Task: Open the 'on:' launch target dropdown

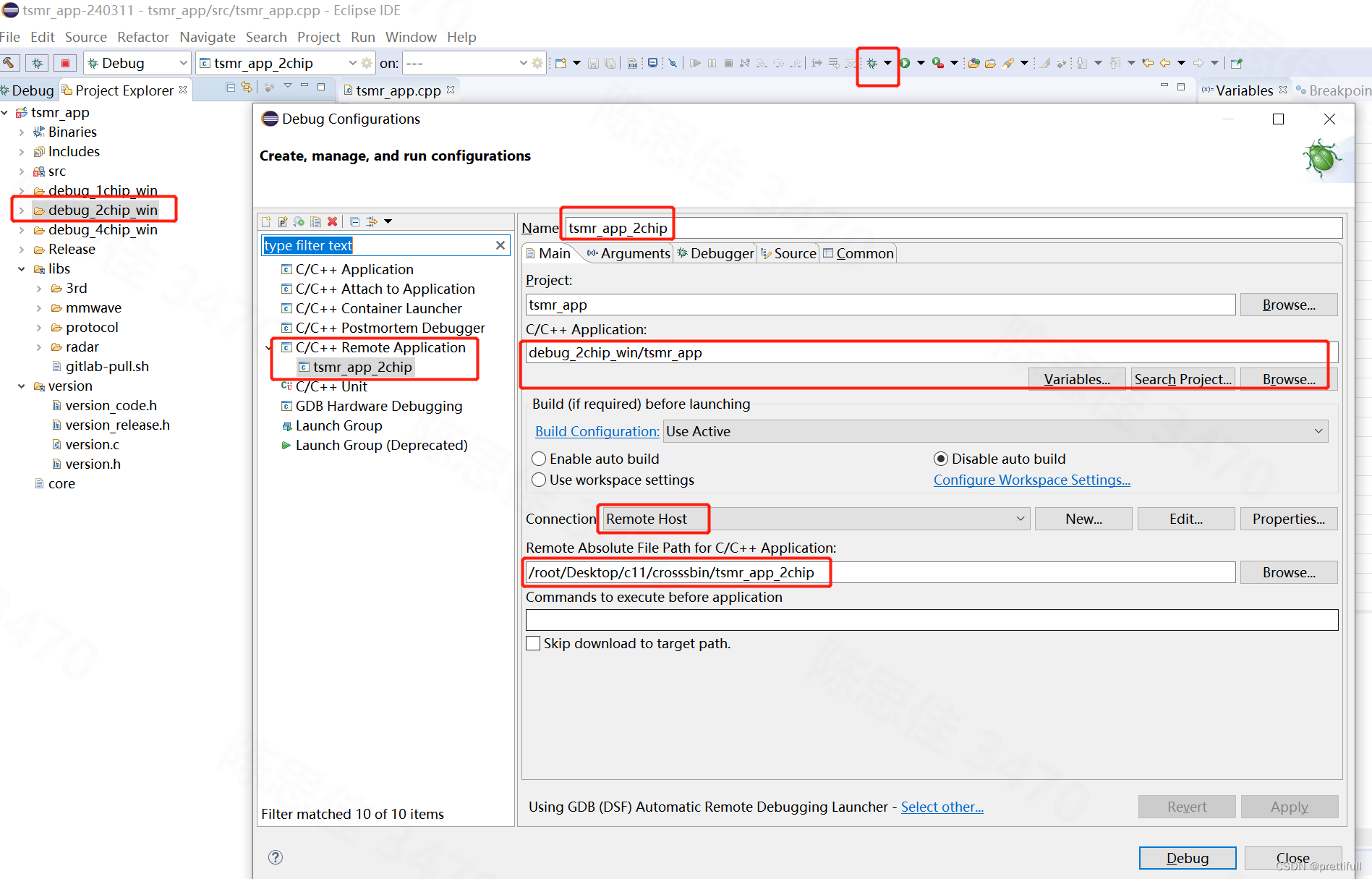Action: pyautogui.click(x=524, y=63)
